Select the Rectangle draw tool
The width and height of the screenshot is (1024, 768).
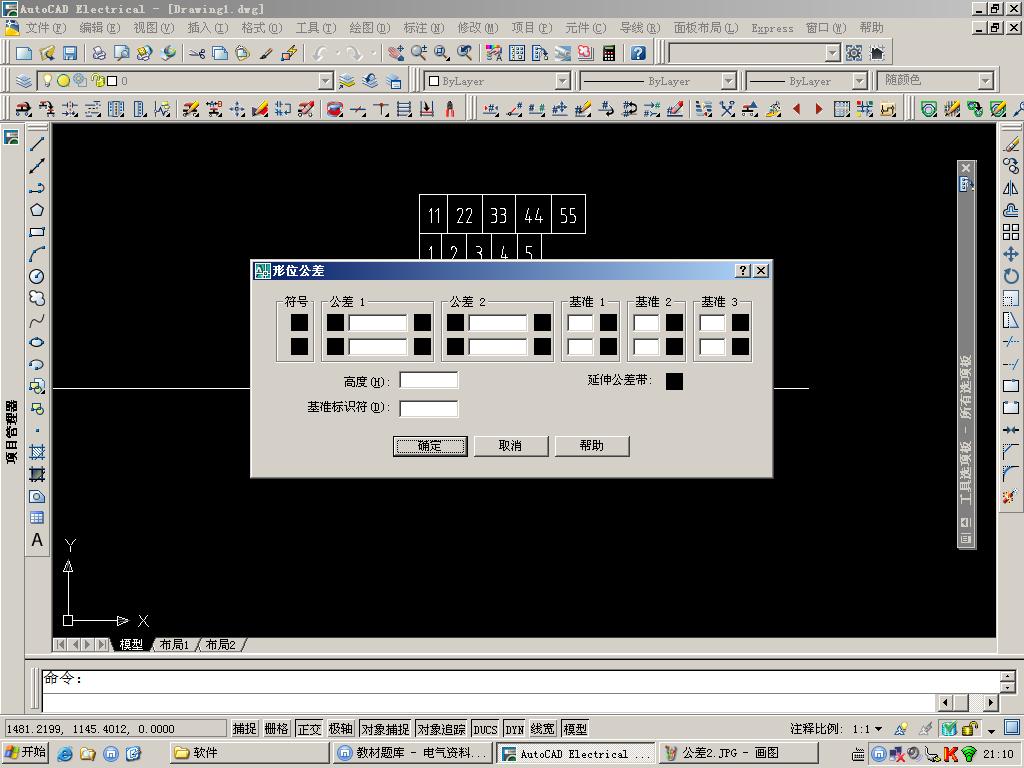point(37,232)
